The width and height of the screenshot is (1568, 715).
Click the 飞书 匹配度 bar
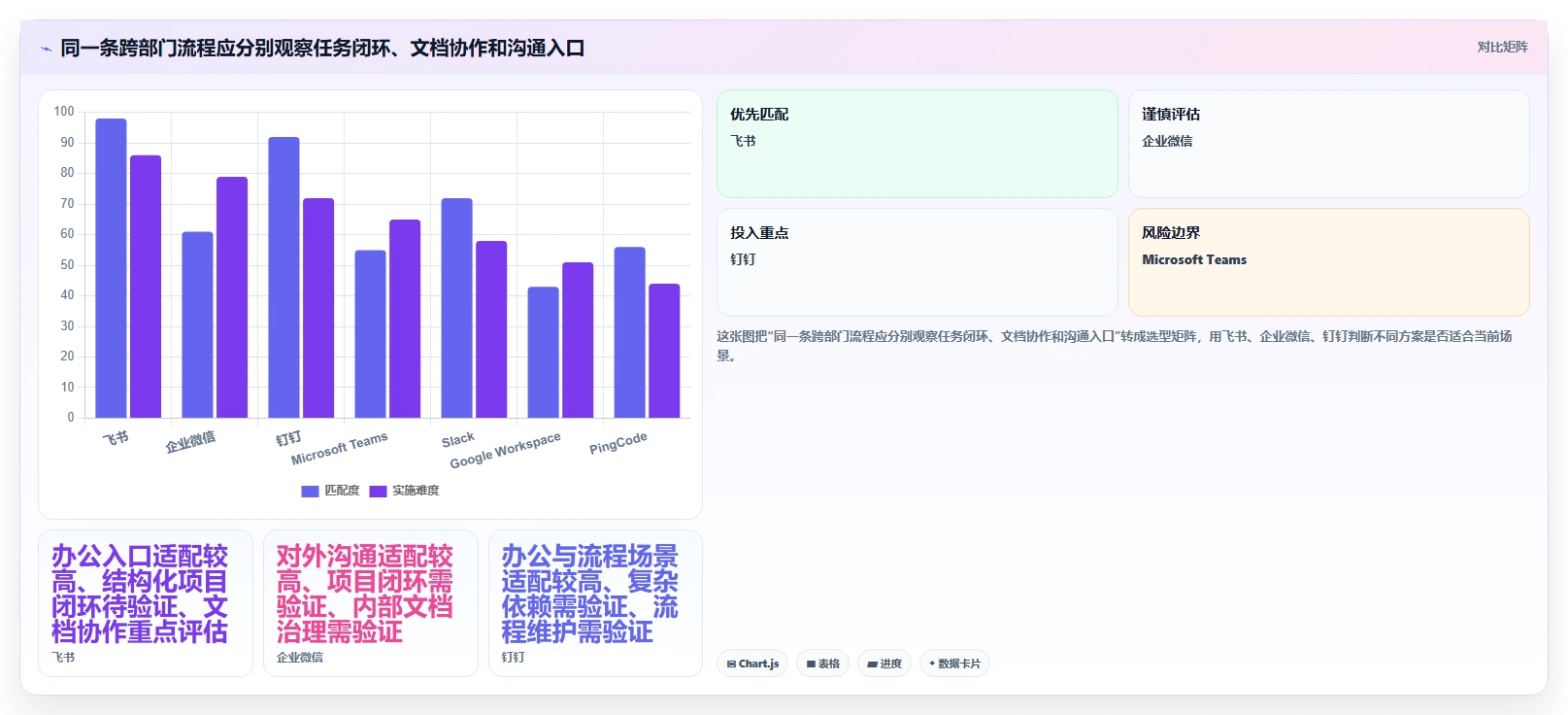coord(111,268)
